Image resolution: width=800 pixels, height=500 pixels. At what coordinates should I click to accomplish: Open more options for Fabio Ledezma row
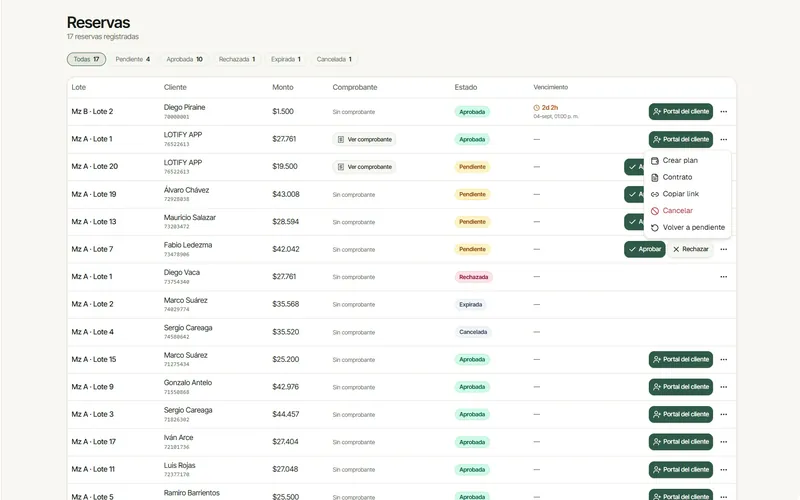tap(723, 249)
